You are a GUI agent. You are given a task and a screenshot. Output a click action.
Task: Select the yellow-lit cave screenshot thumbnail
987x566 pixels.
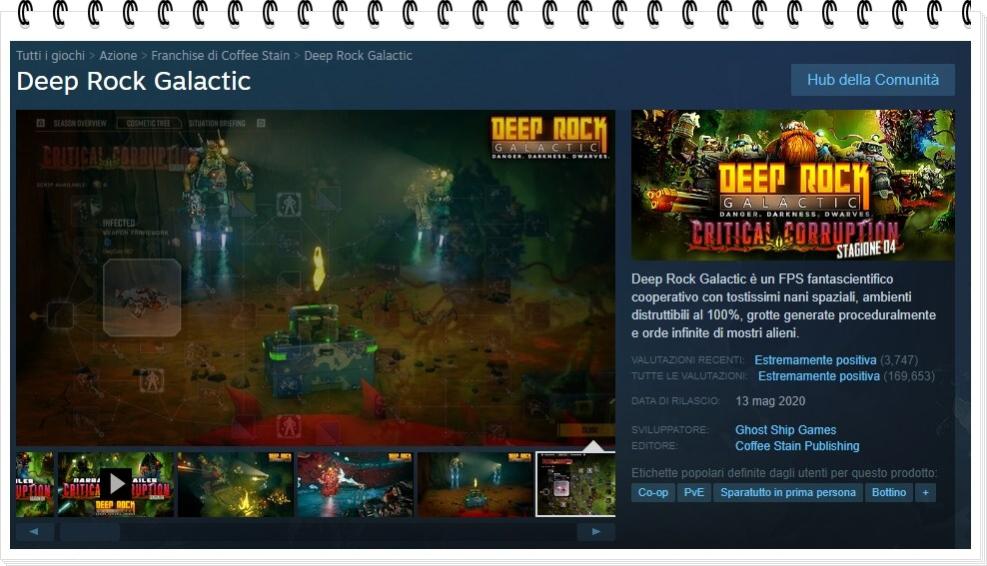click(x=235, y=484)
